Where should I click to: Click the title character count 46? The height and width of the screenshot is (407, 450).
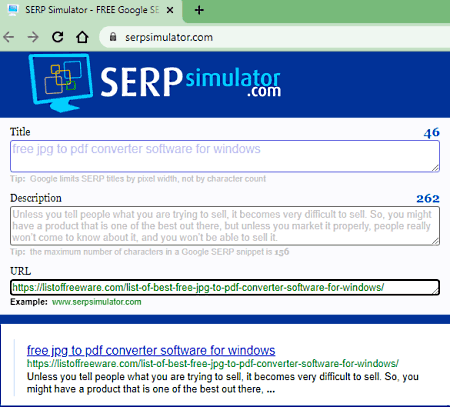432,133
